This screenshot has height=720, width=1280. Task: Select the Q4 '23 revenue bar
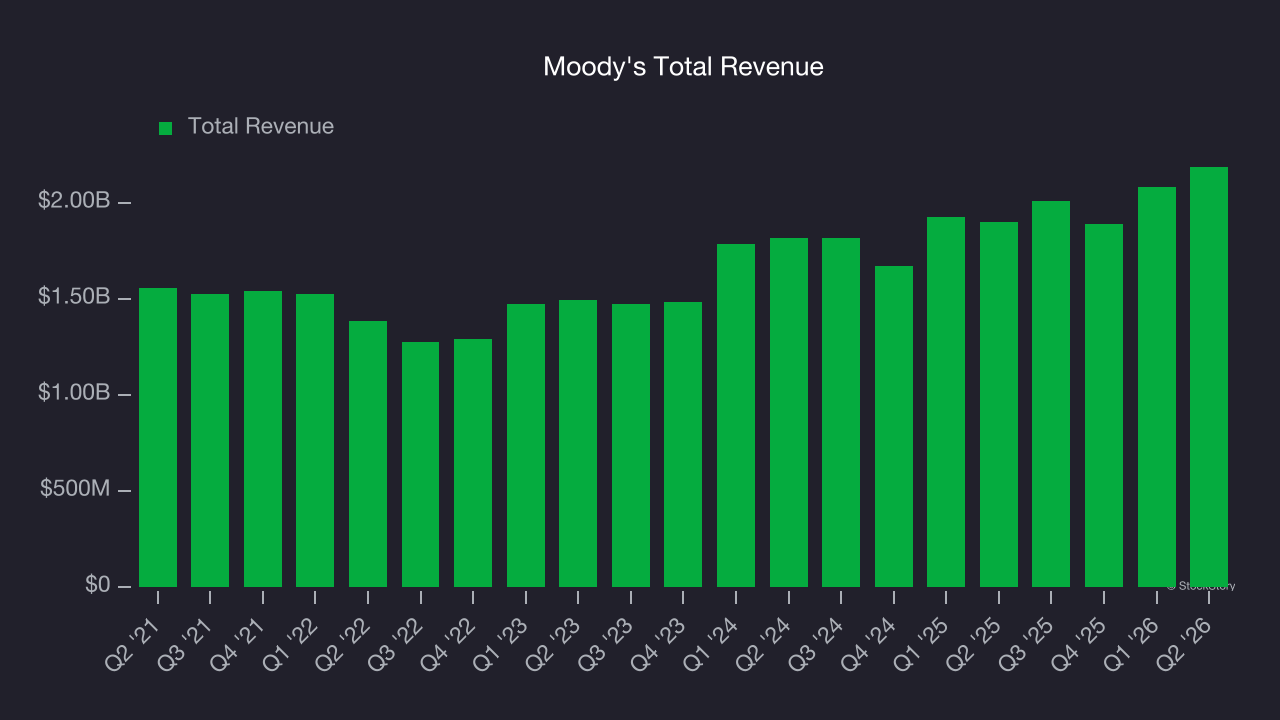click(683, 444)
